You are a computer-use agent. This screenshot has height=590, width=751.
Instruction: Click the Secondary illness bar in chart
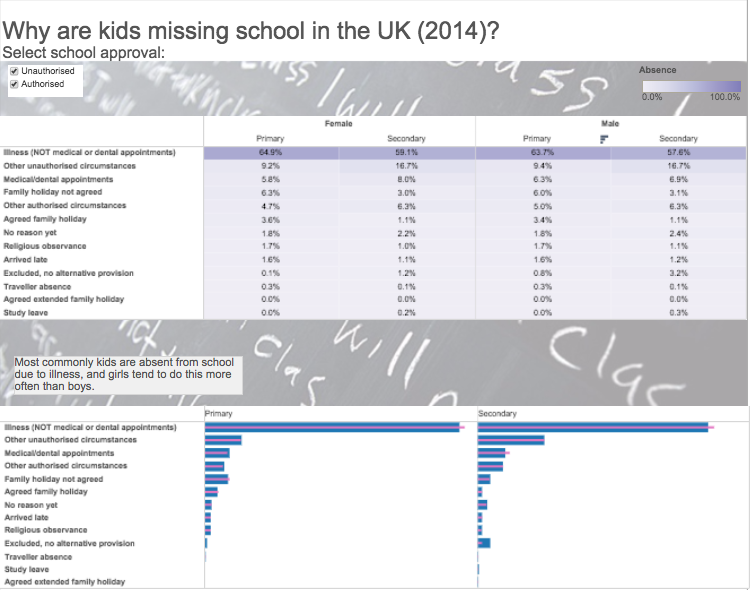(593, 427)
